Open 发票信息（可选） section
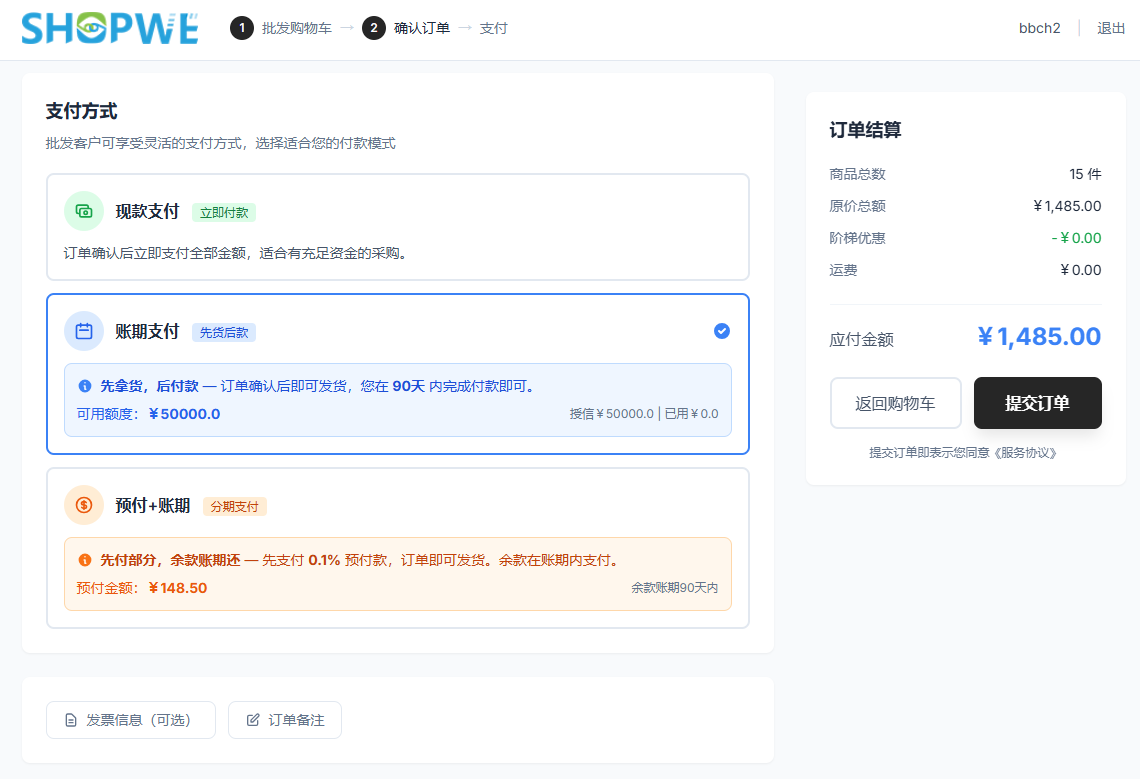 131,720
